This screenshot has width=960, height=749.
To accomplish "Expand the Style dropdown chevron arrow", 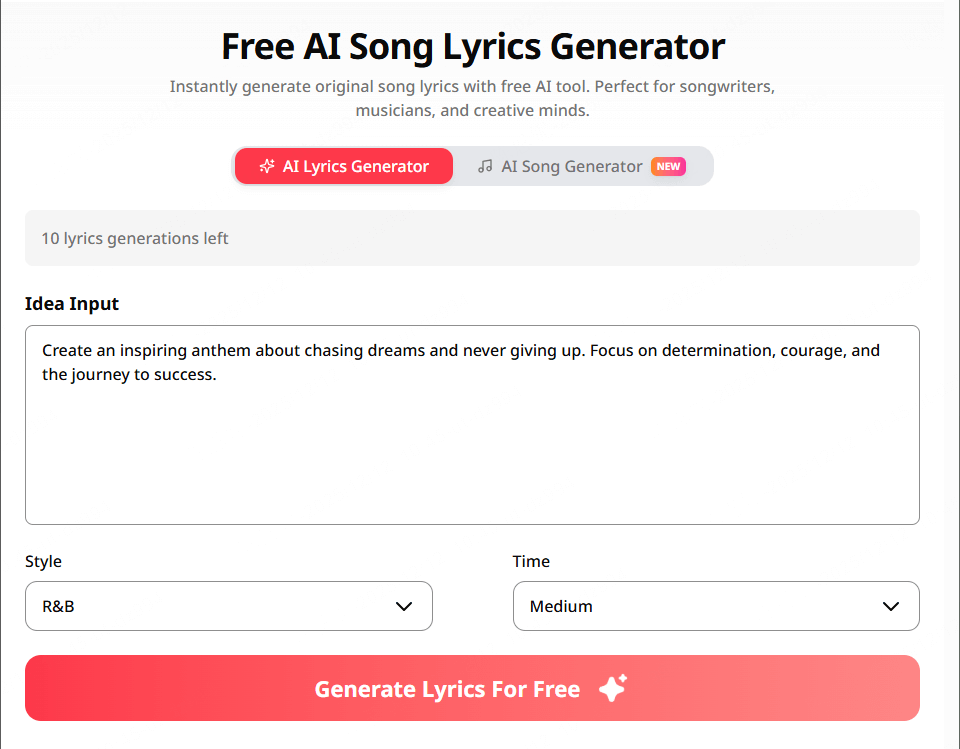I will 404,606.
